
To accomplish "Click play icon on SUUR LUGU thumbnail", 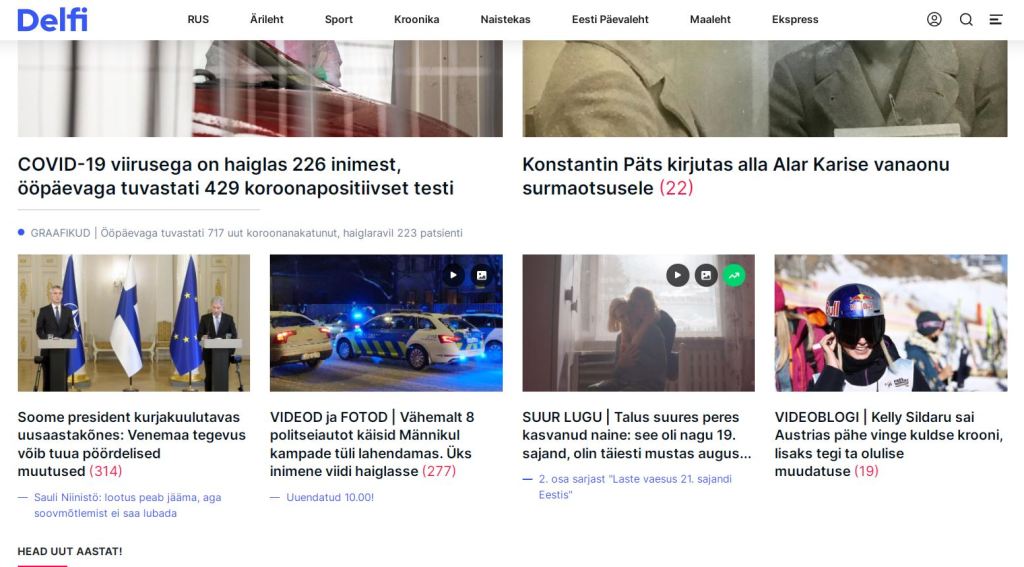I will [677, 276].
